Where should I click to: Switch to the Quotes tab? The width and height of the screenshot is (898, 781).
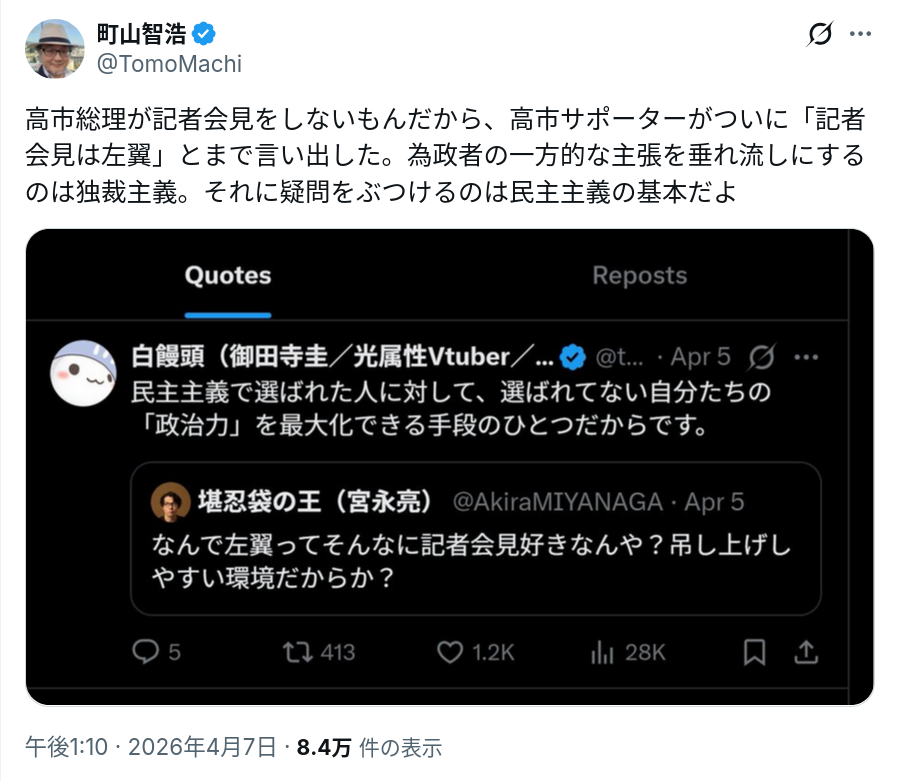(x=228, y=276)
